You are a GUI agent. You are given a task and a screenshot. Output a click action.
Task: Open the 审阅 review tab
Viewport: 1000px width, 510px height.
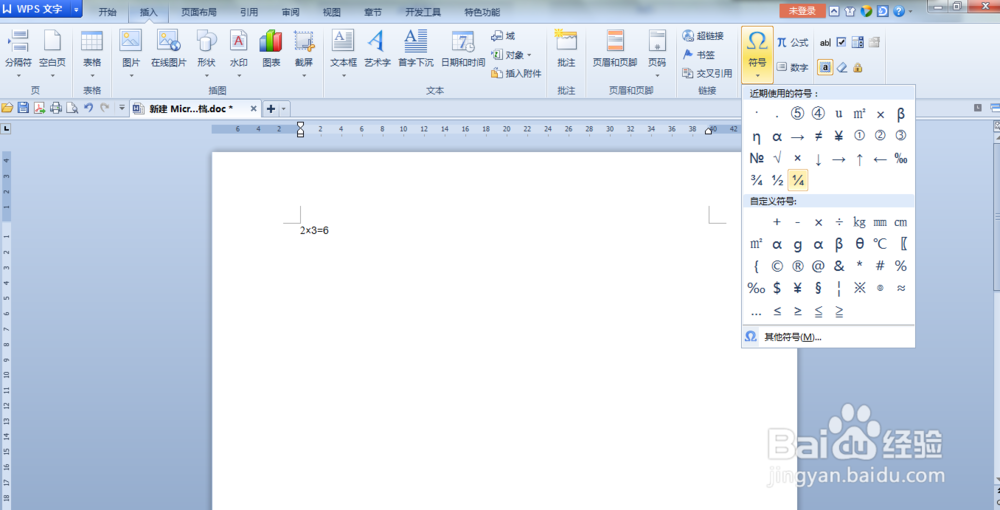tap(291, 11)
